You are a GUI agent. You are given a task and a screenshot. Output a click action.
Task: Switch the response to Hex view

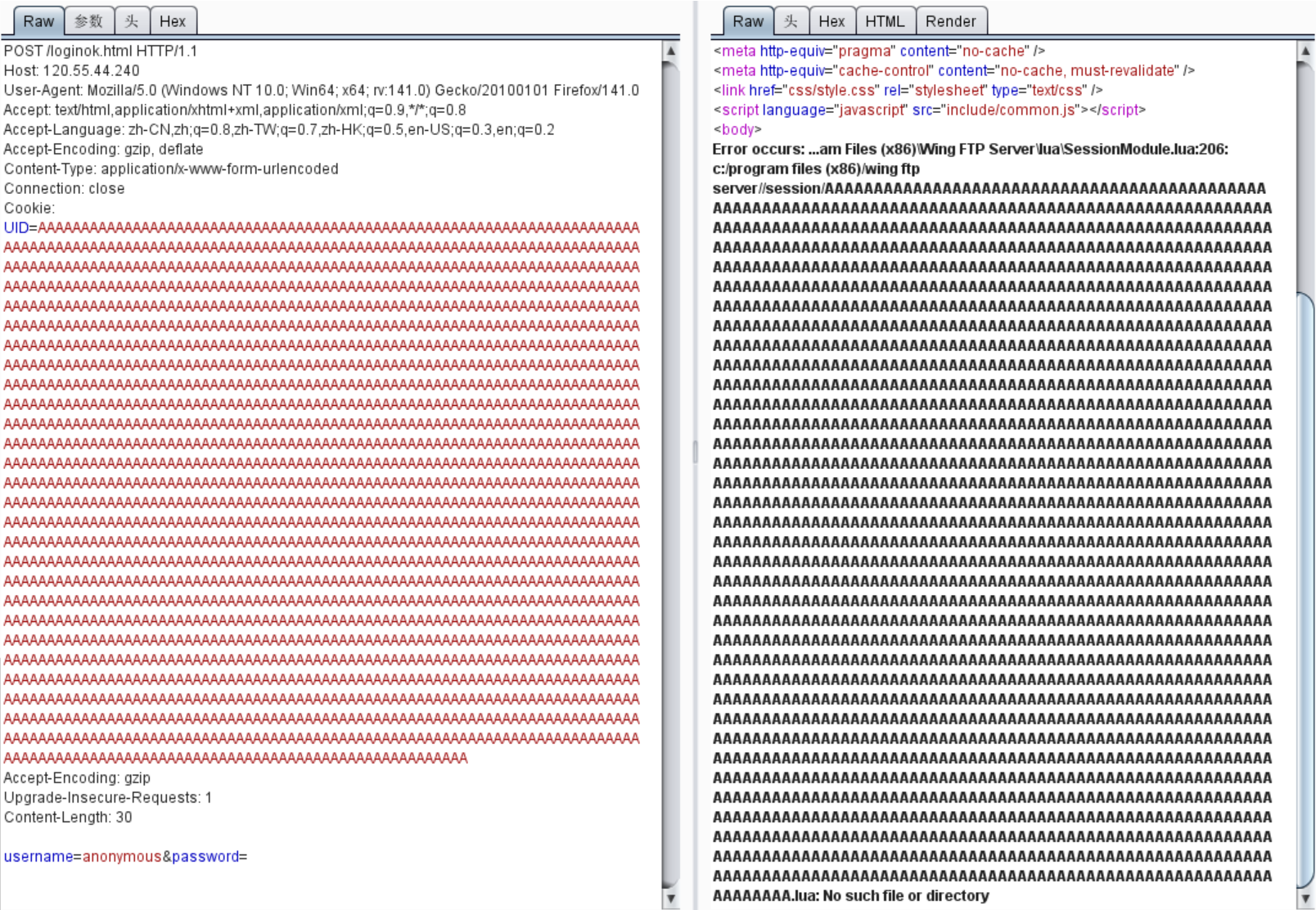(832, 21)
